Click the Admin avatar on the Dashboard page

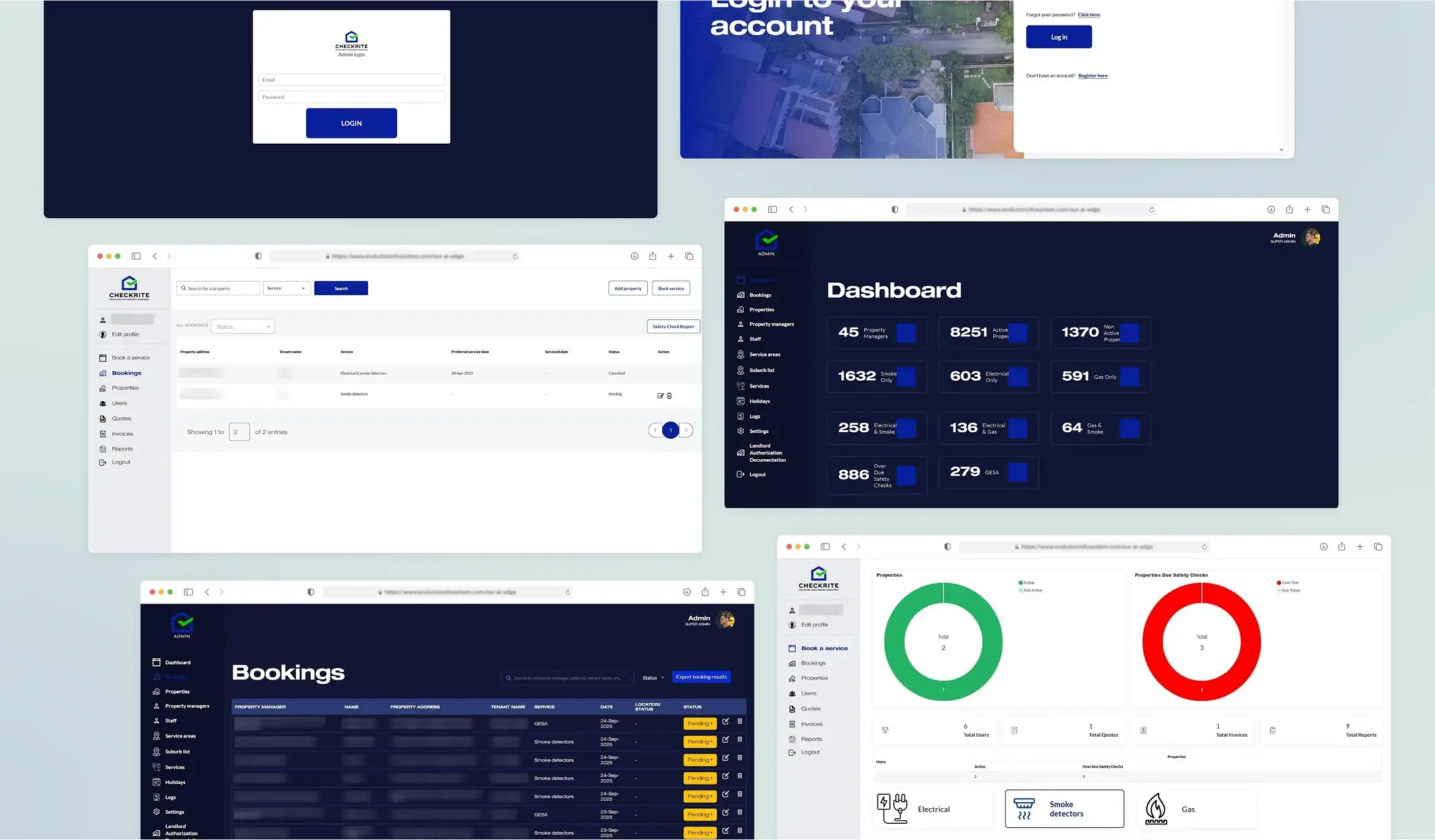[1311, 238]
